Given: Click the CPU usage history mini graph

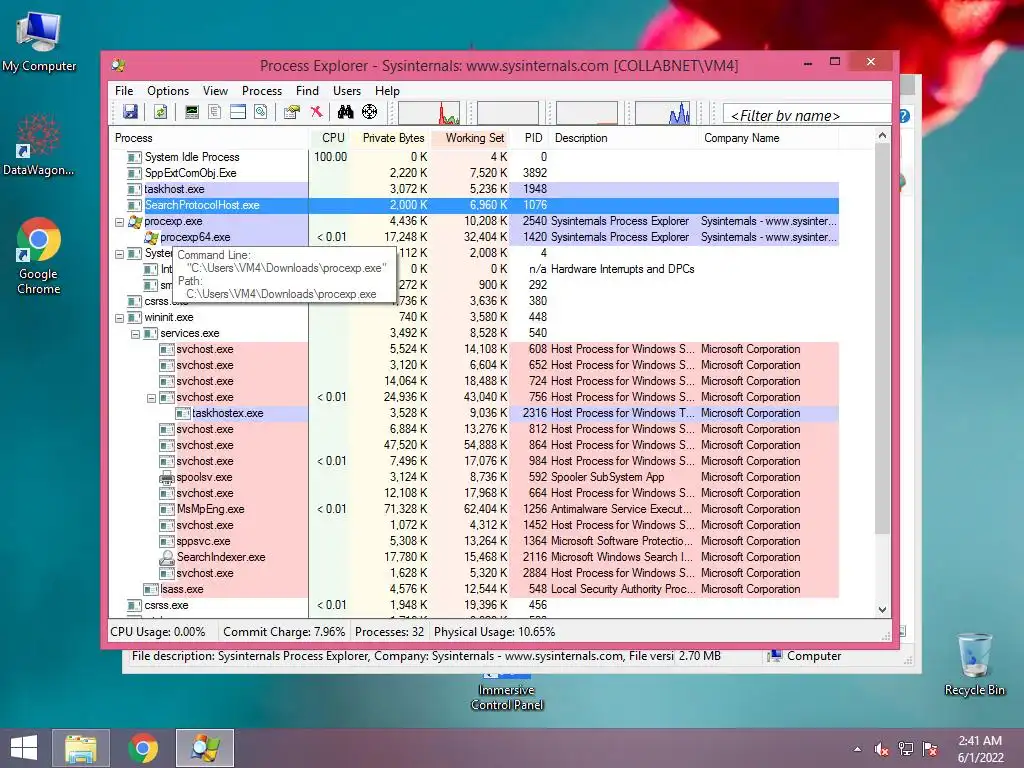Looking at the screenshot, I should [x=429, y=113].
